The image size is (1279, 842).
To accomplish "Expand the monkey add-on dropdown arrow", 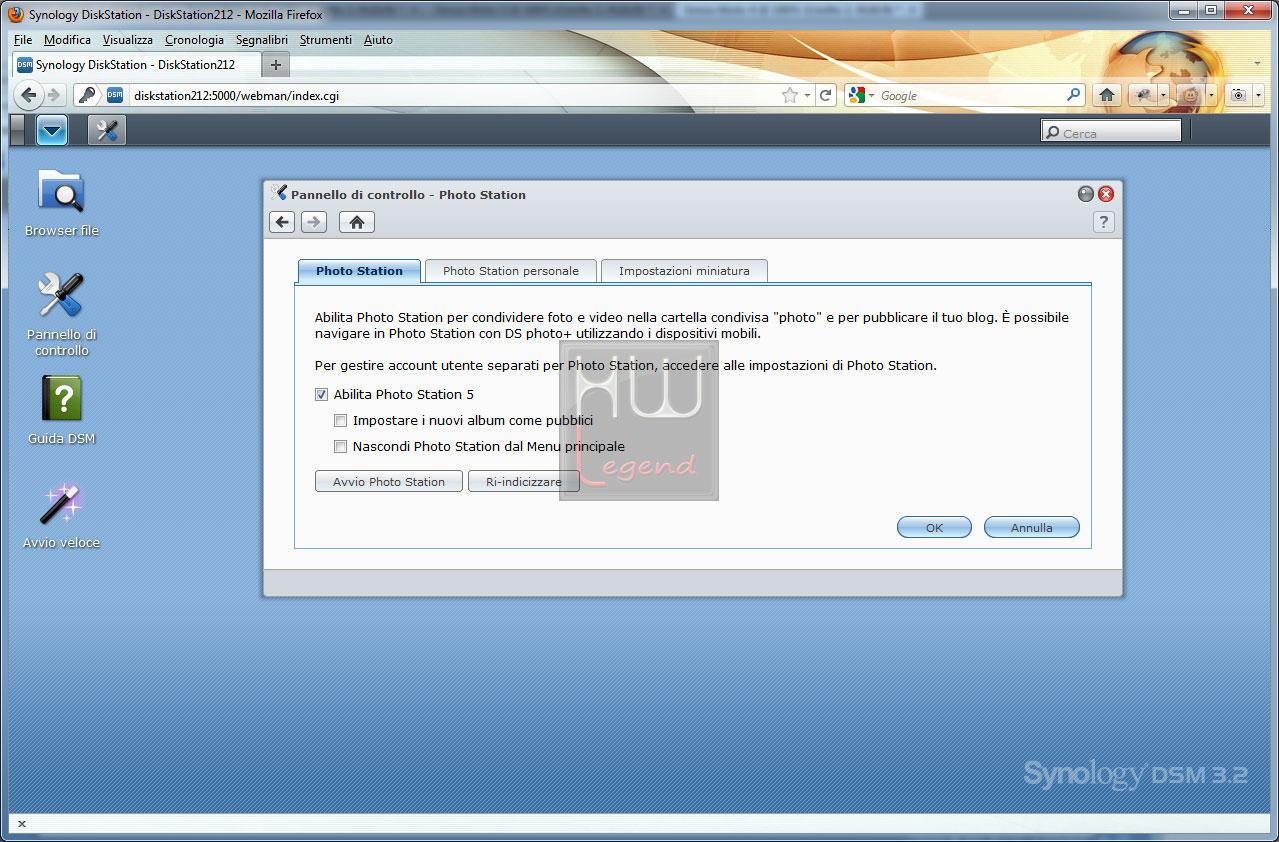I will click(x=1211, y=95).
